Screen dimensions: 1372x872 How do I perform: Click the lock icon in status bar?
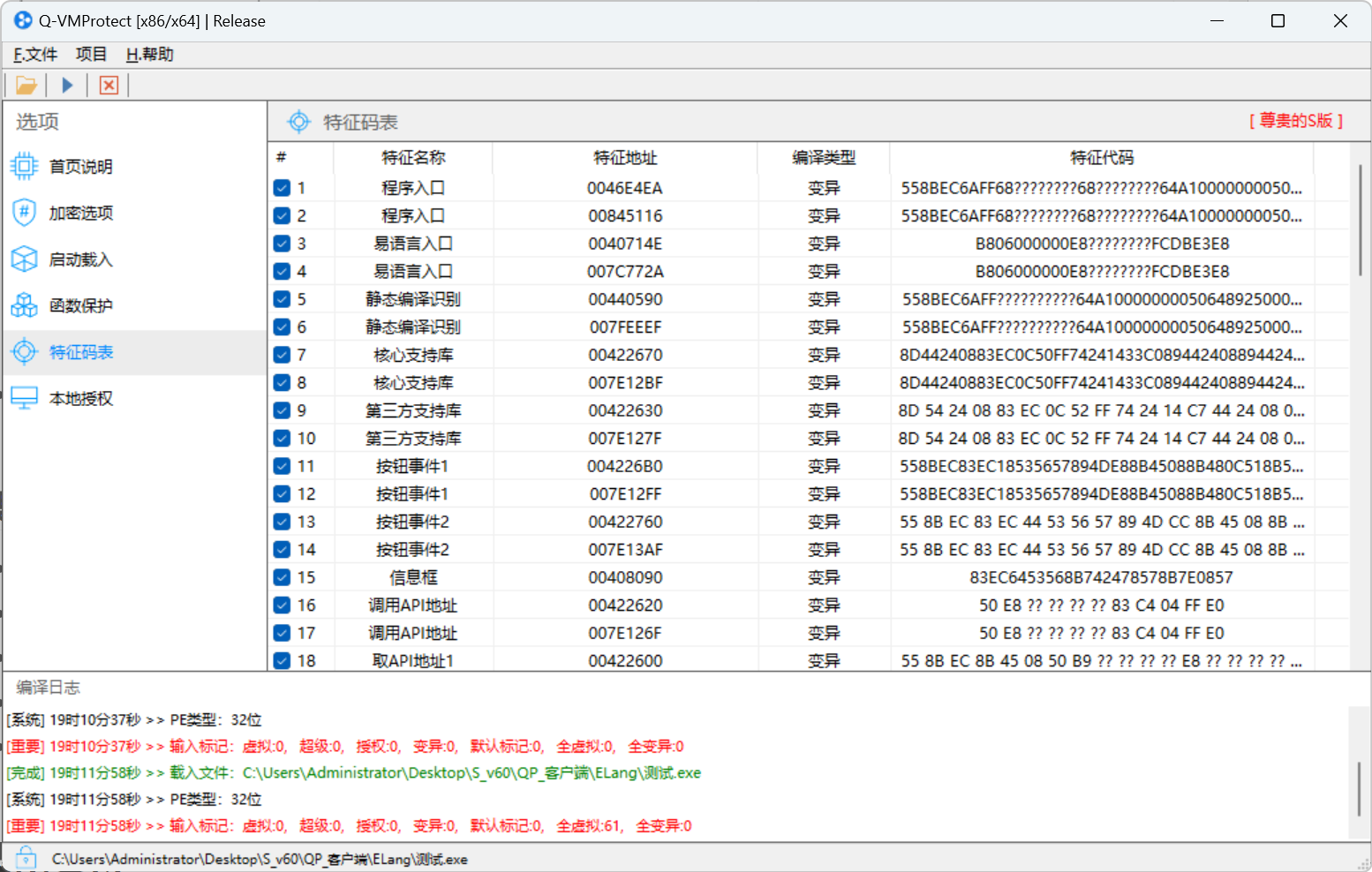[x=26, y=858]
